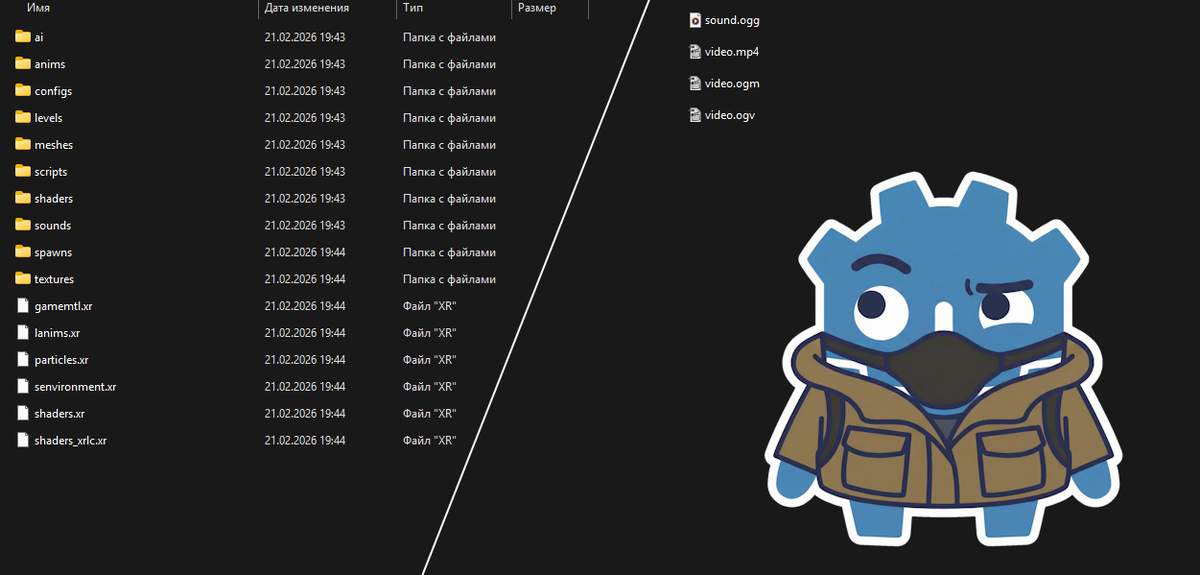This screenshot has width=1200, height=575.
Task: Click the shaders folder icon
Action: [x=24, y=199]
